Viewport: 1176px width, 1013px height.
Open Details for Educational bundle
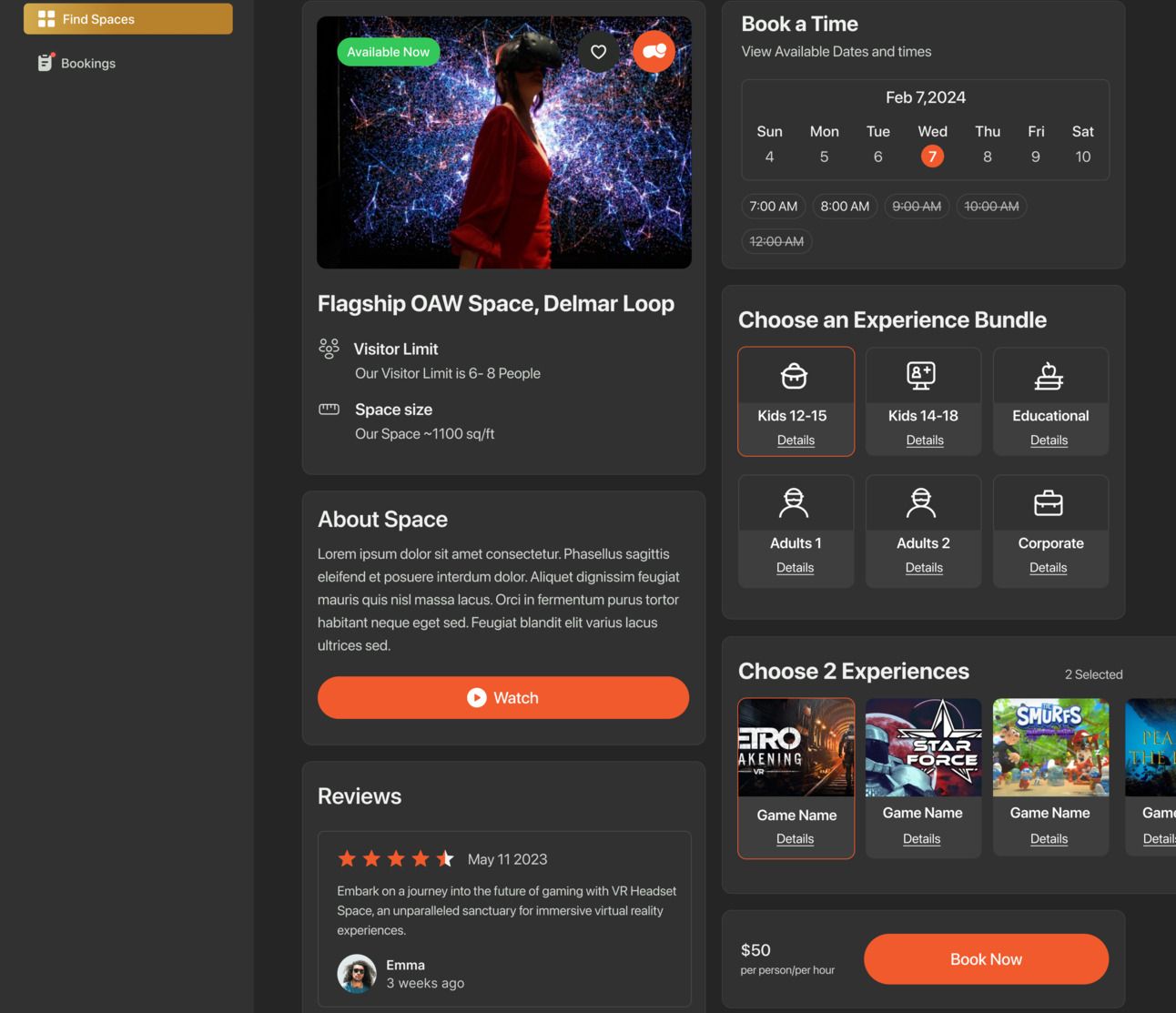(1049, 441)
